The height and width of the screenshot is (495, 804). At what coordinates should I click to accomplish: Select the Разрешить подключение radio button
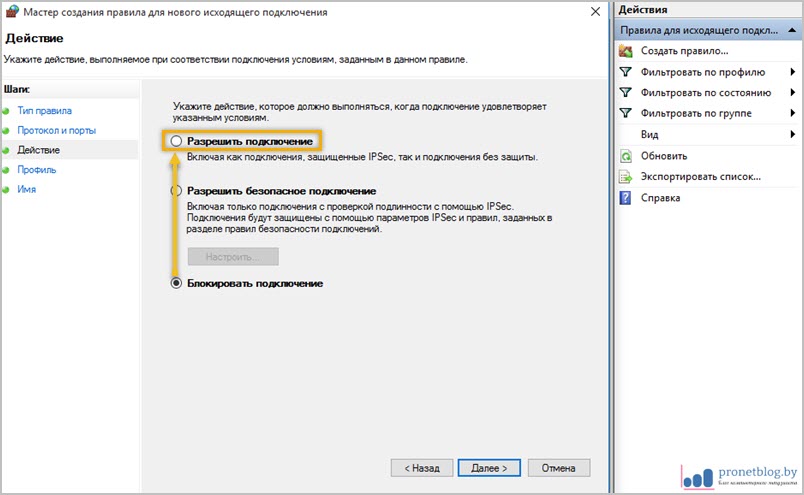[176, 142]
